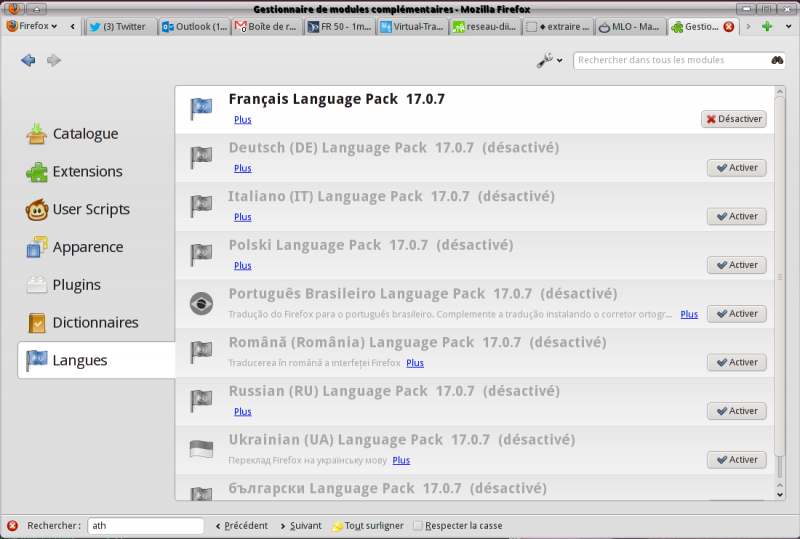Select the Langues category

pyautogui.click(x=96, y=360)
